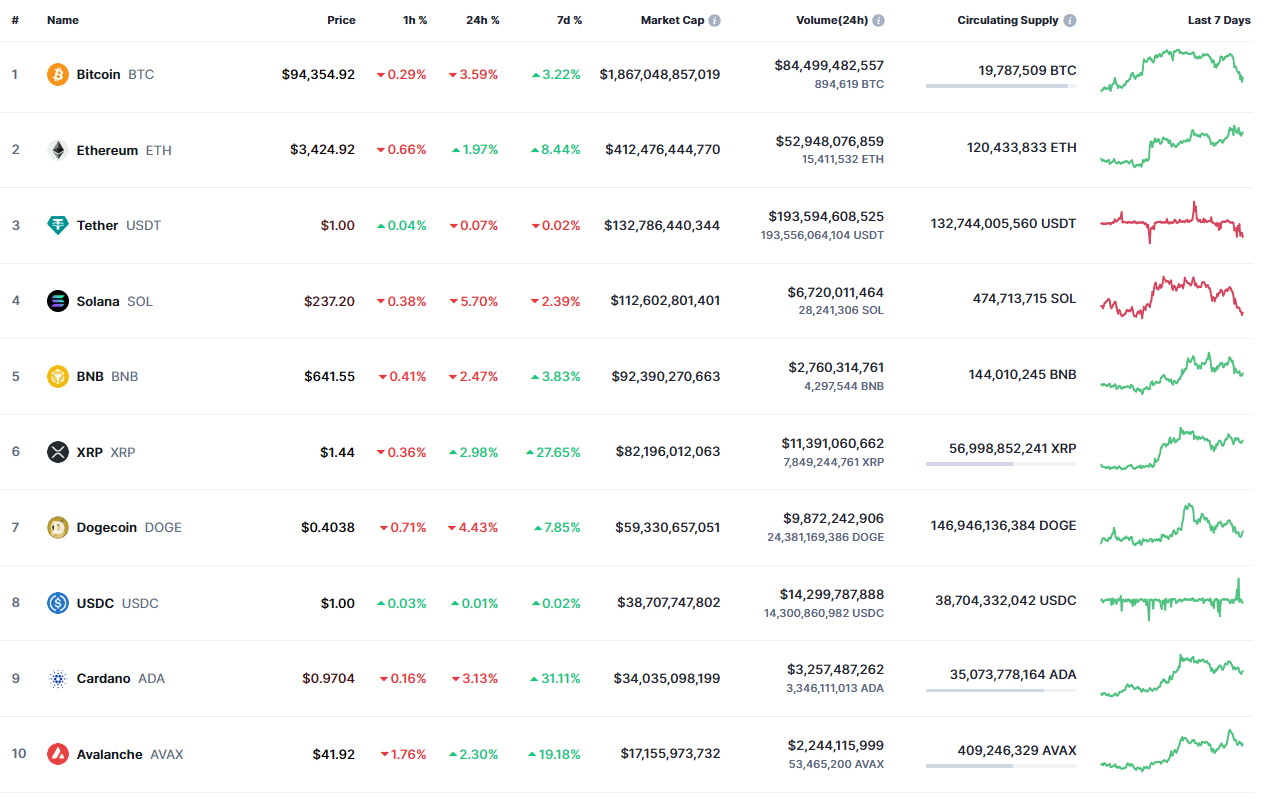Open Cardano's 7-day sparkline chart
1276x799 pixels.
click(x=1172, y=675)
